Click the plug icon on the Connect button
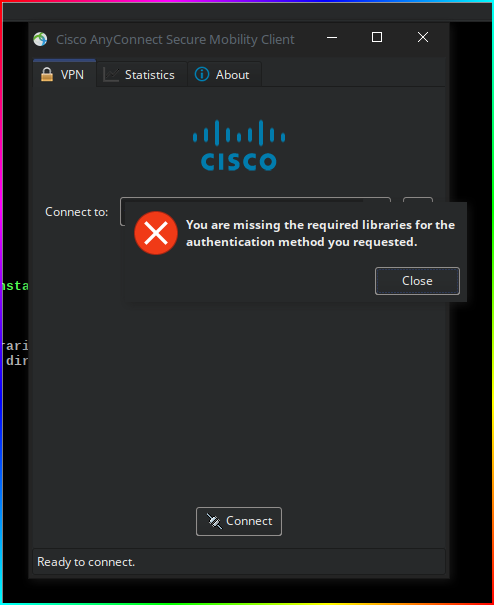This screenshot has width=494, height=605. [214, 521]
